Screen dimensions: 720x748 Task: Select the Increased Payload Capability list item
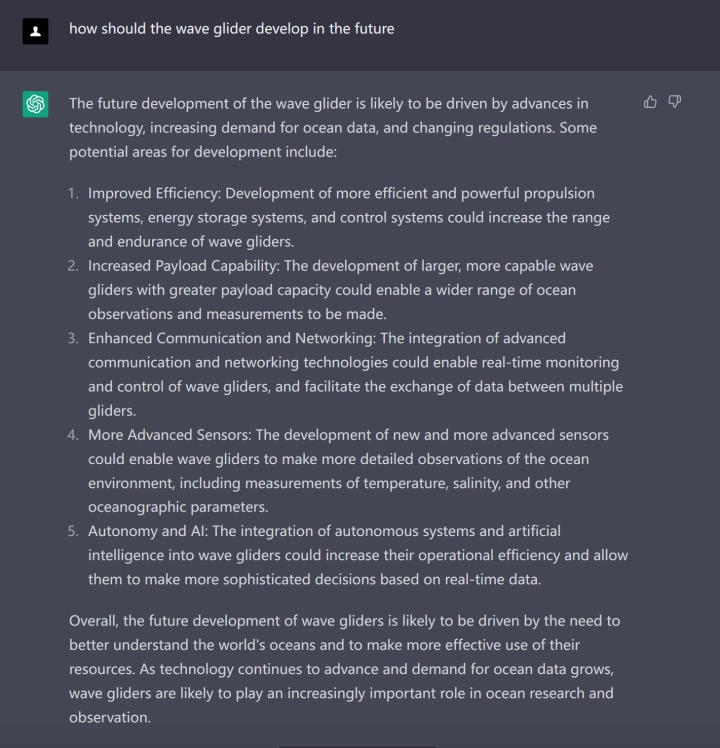(341, 290)
